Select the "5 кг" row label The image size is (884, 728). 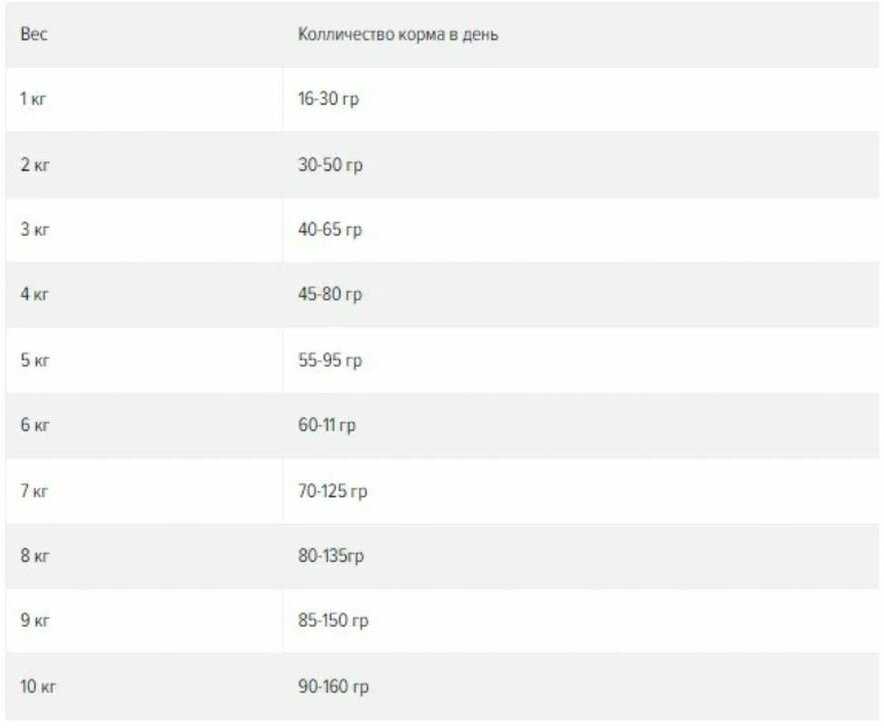tap(34, 360)
